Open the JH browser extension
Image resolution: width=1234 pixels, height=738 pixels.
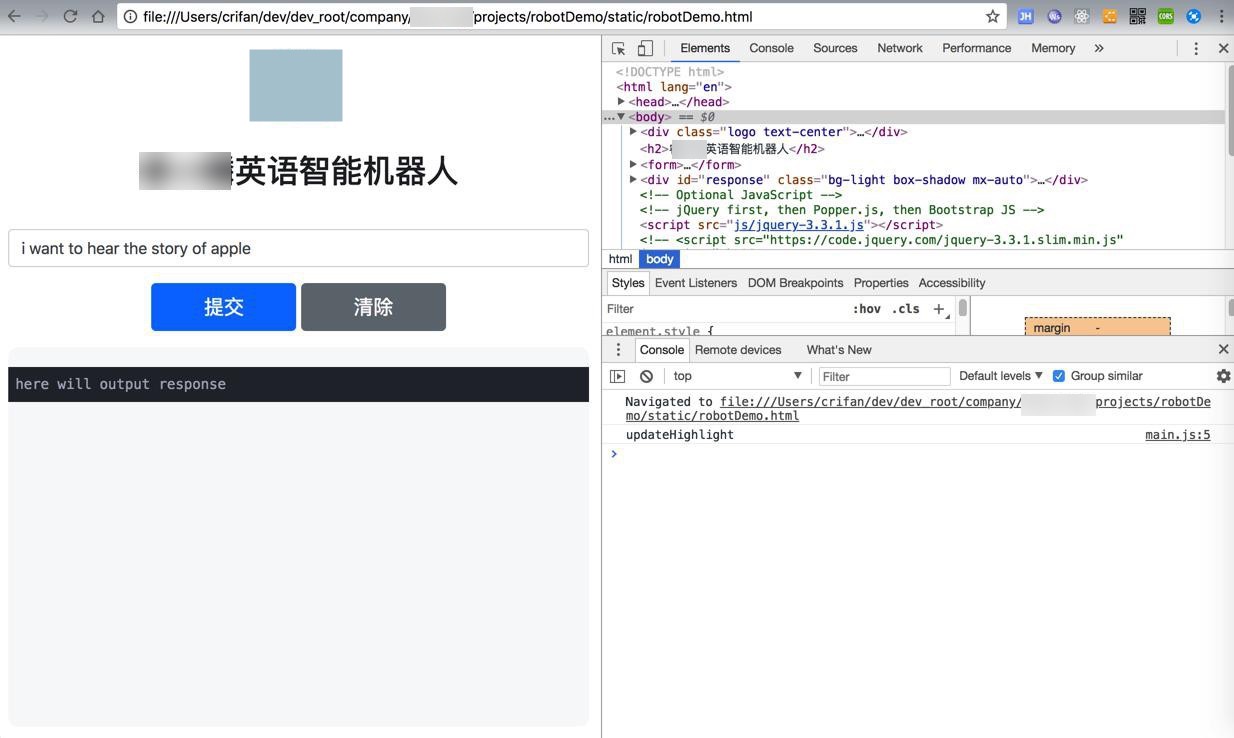click(x=1025, y=16)
